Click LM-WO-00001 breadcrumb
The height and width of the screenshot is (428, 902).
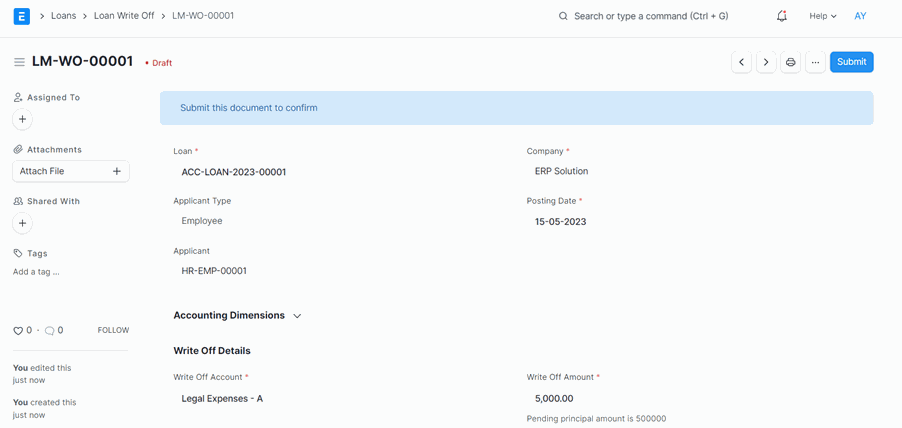pos(203,16)
